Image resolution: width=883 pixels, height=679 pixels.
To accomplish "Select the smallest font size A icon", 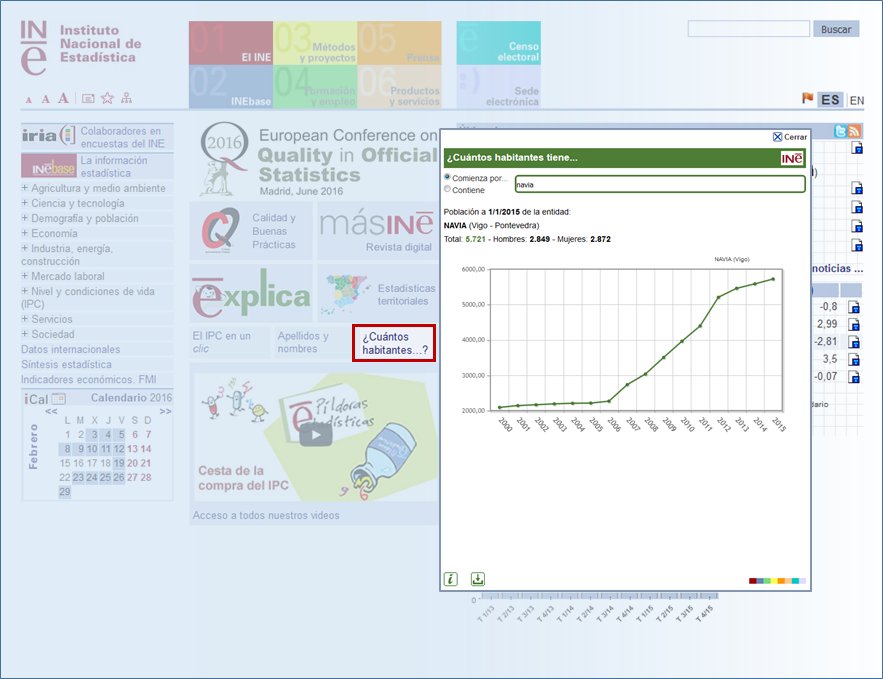I will (29, 100).
